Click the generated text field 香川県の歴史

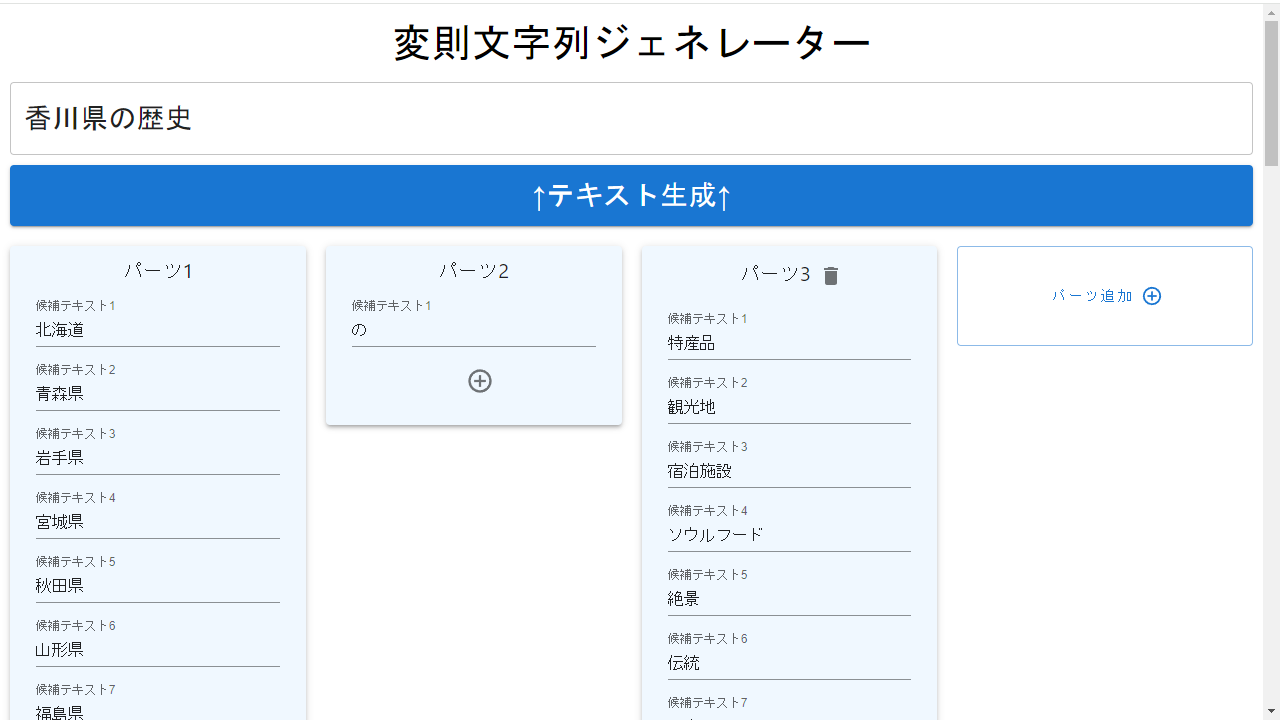(631, 118)
